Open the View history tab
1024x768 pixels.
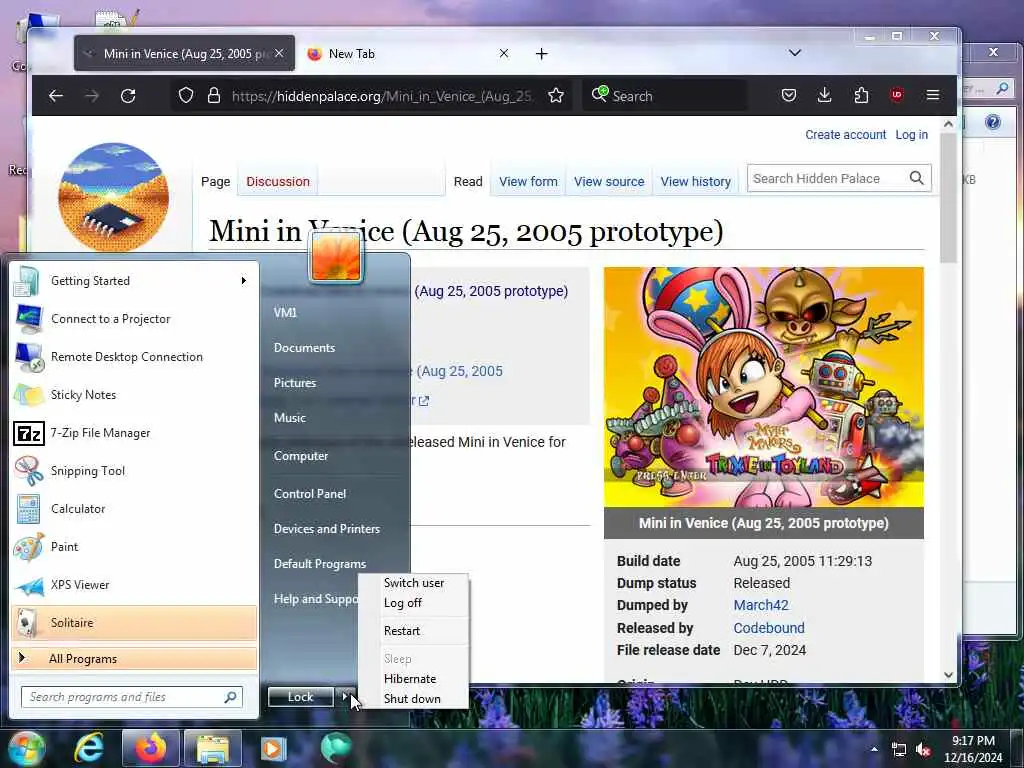696,182
